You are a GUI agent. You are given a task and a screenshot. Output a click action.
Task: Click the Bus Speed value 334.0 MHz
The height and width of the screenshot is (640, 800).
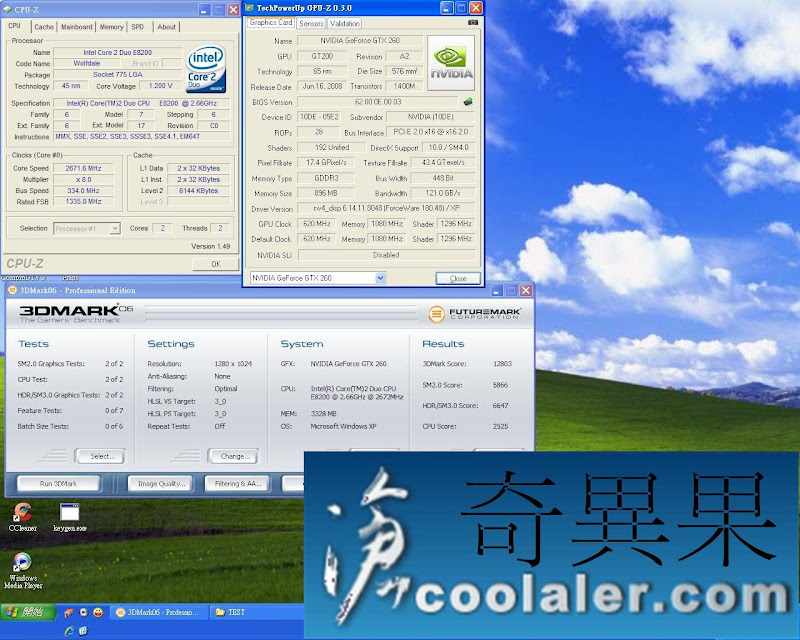(84, 190)
